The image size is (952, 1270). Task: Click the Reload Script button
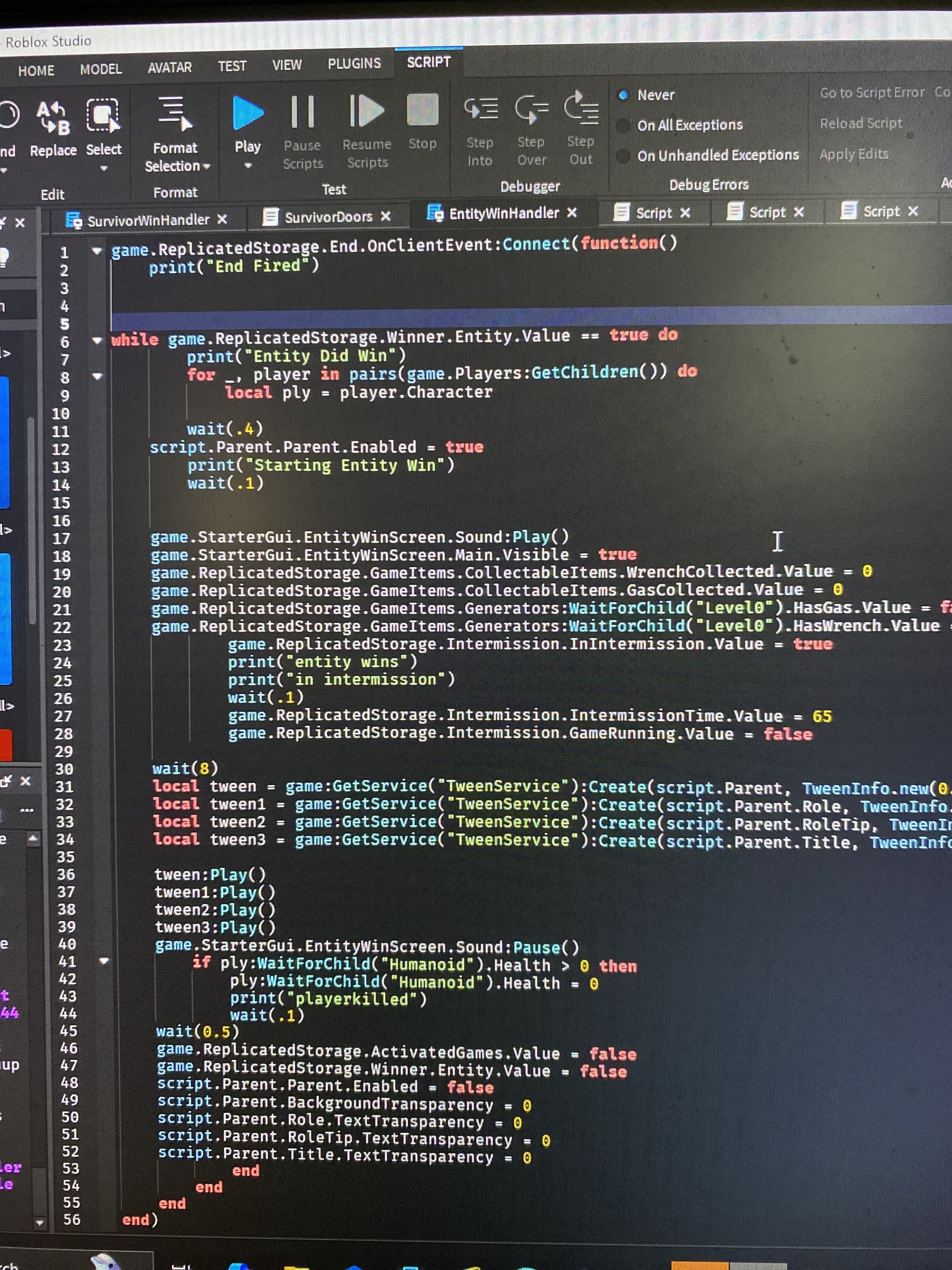[861, 123]
